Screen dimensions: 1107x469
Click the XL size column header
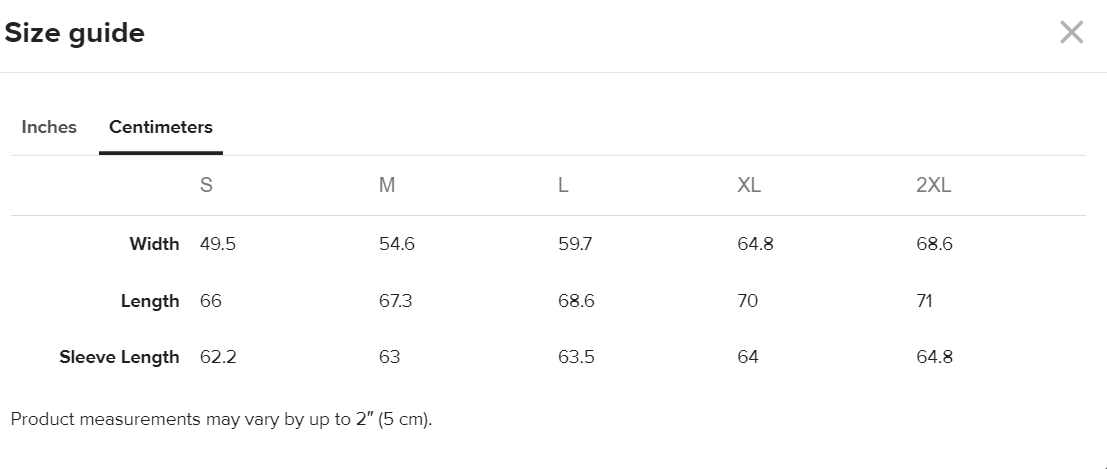pyautogui.click(x=749, y=186)
